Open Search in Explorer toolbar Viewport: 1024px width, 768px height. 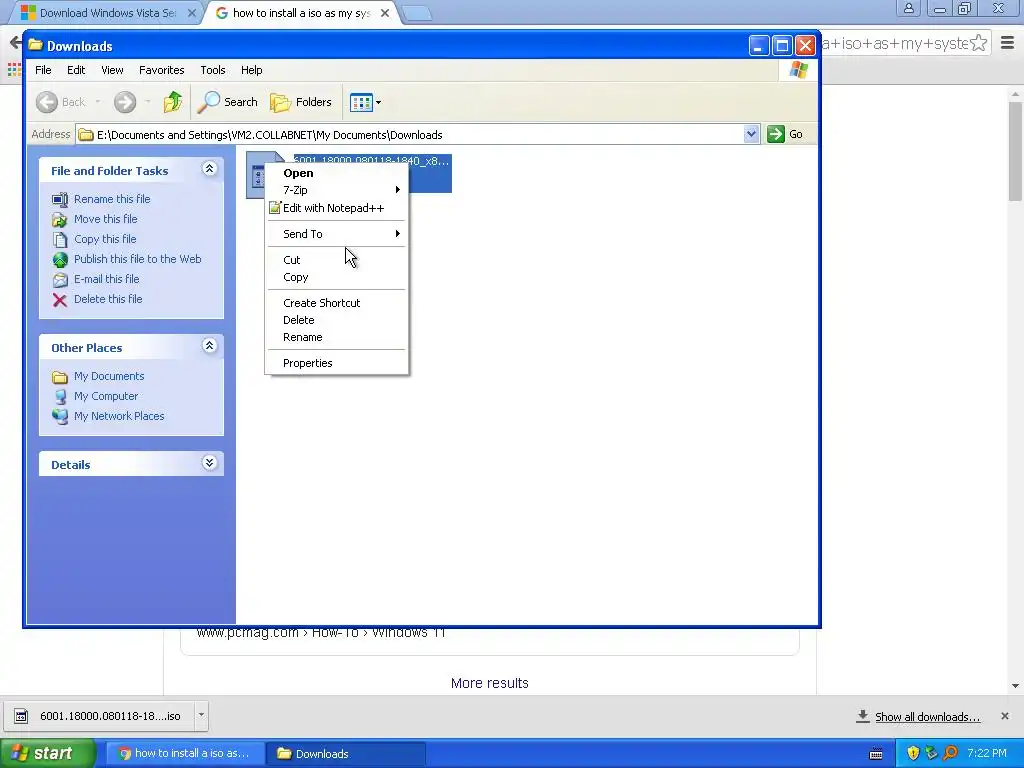227,102
